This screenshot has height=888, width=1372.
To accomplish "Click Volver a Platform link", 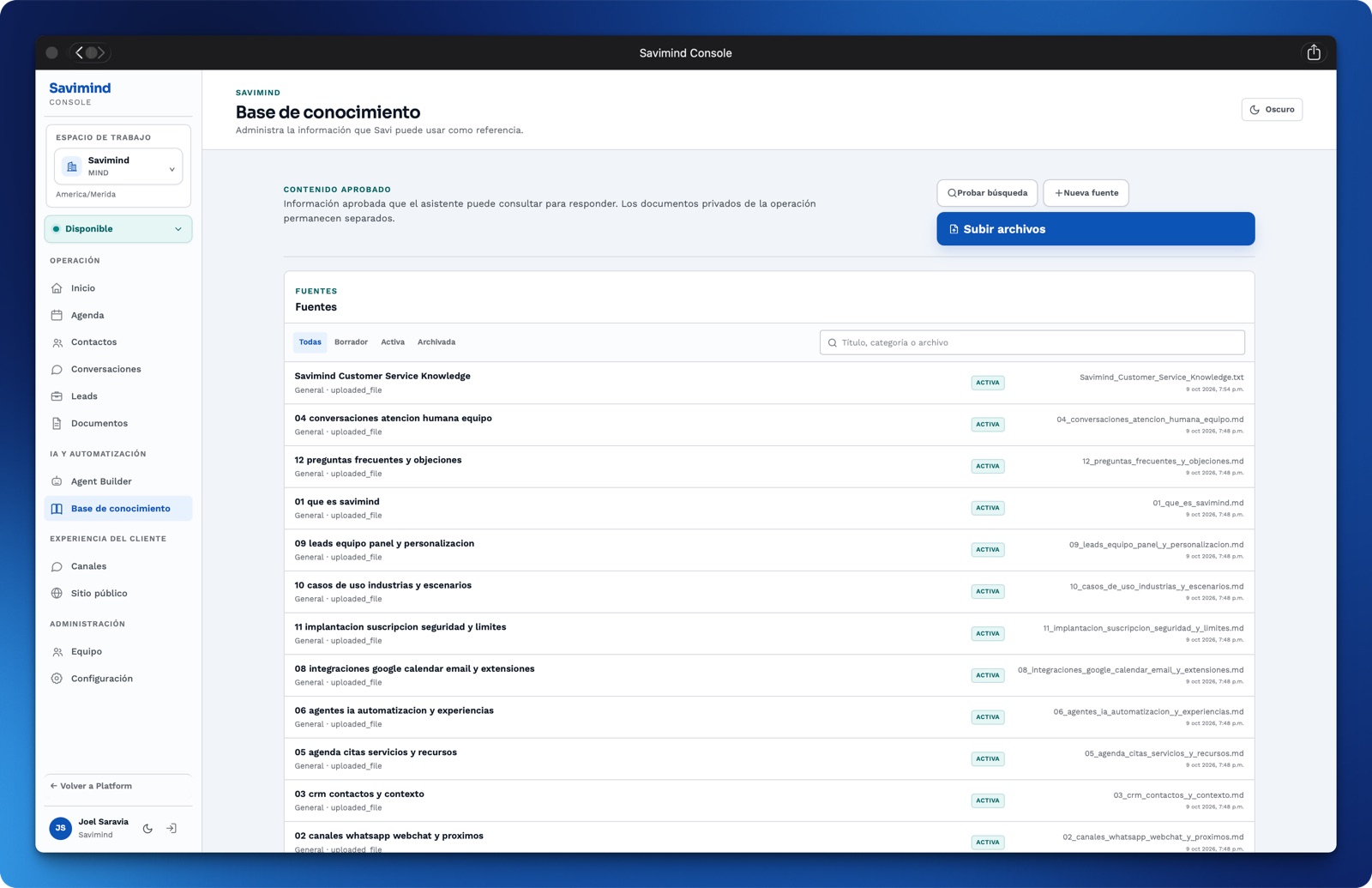I will point(91,786).
